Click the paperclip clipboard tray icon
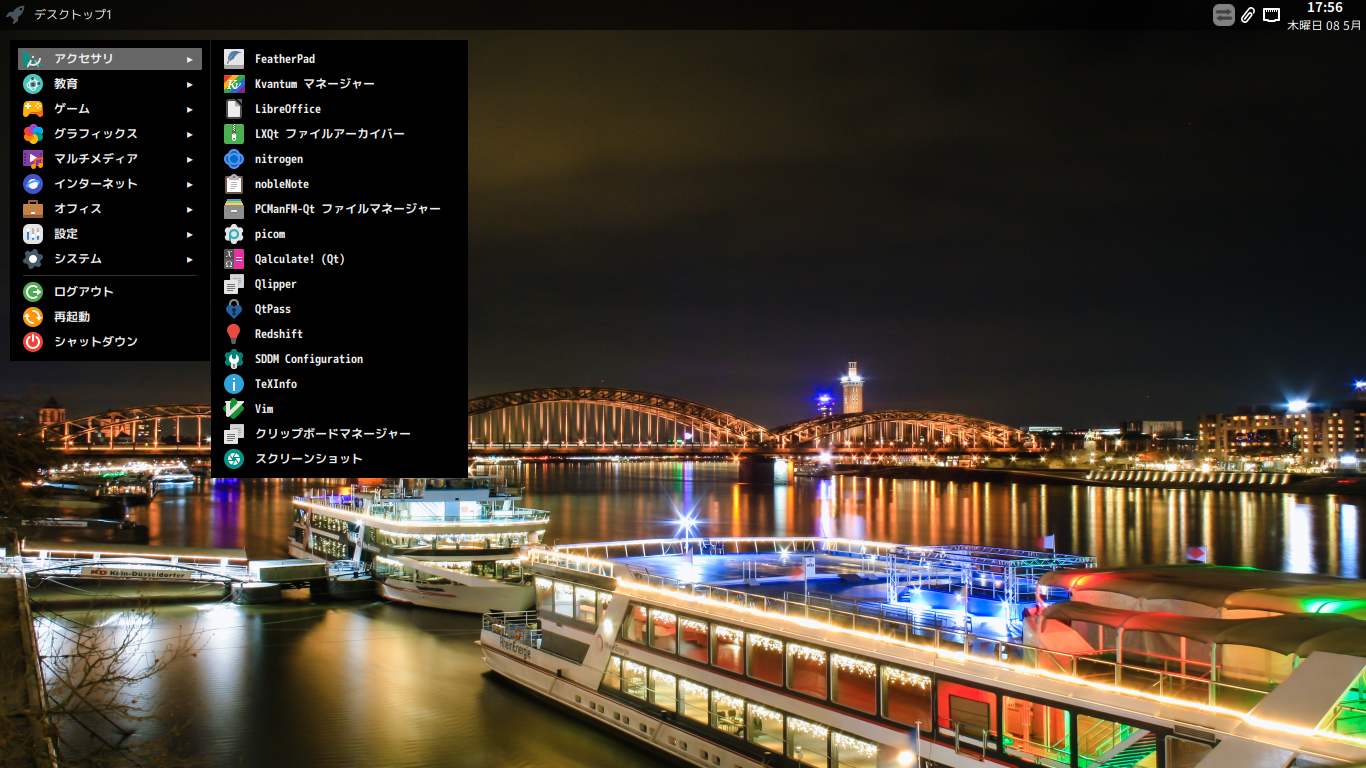 click(x=1247, y=14)
